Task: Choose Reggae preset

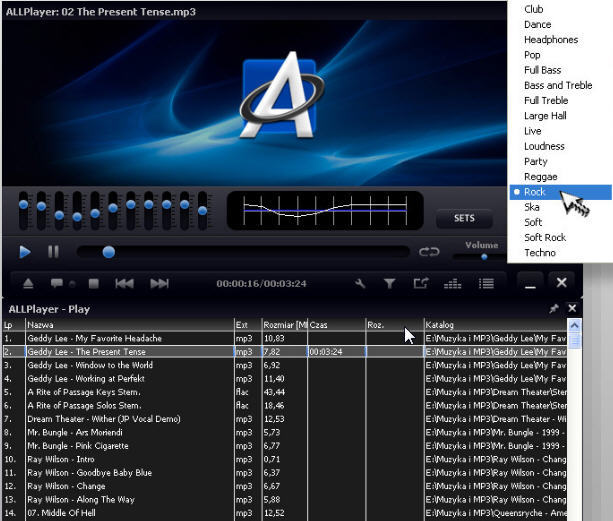Action: pyautogui.click(x=541, y=177)
